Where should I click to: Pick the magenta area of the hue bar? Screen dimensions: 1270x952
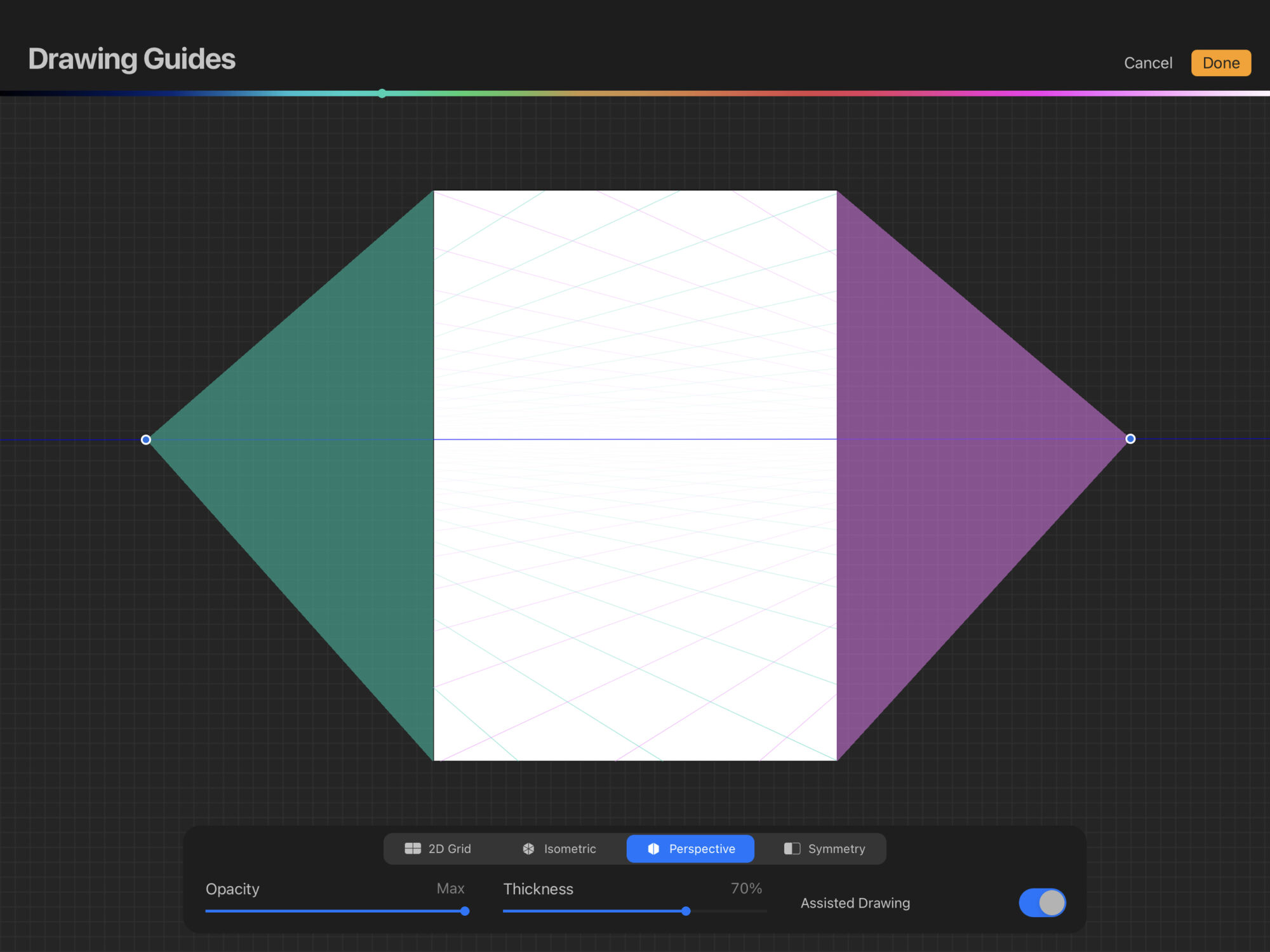point(1029,93)
